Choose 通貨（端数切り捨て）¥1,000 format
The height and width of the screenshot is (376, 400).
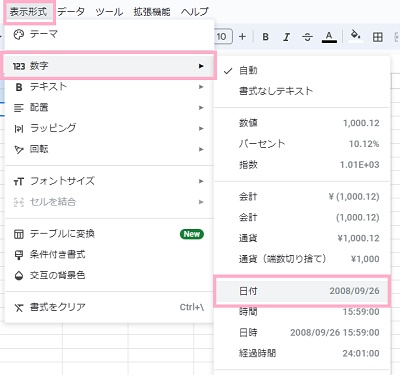[x=302, y=259]
